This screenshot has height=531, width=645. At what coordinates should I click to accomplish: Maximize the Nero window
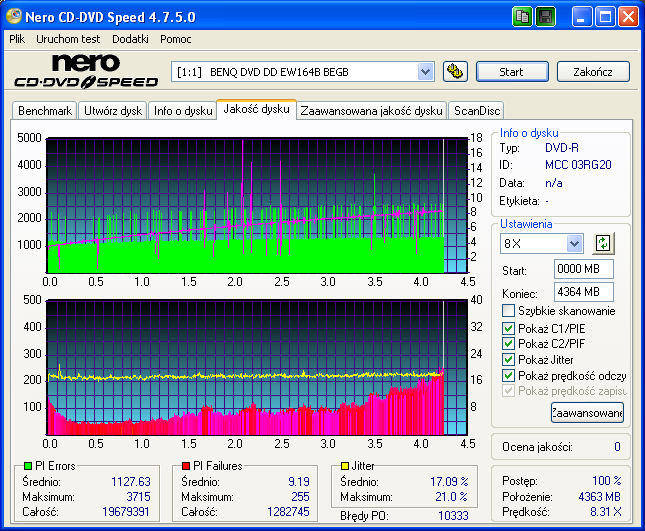[x=605, y=17]
